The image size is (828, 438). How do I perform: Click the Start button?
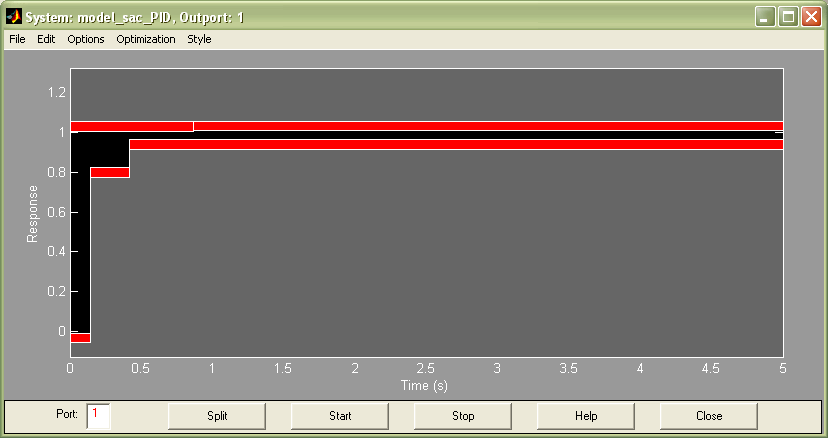tap(340, 416)
